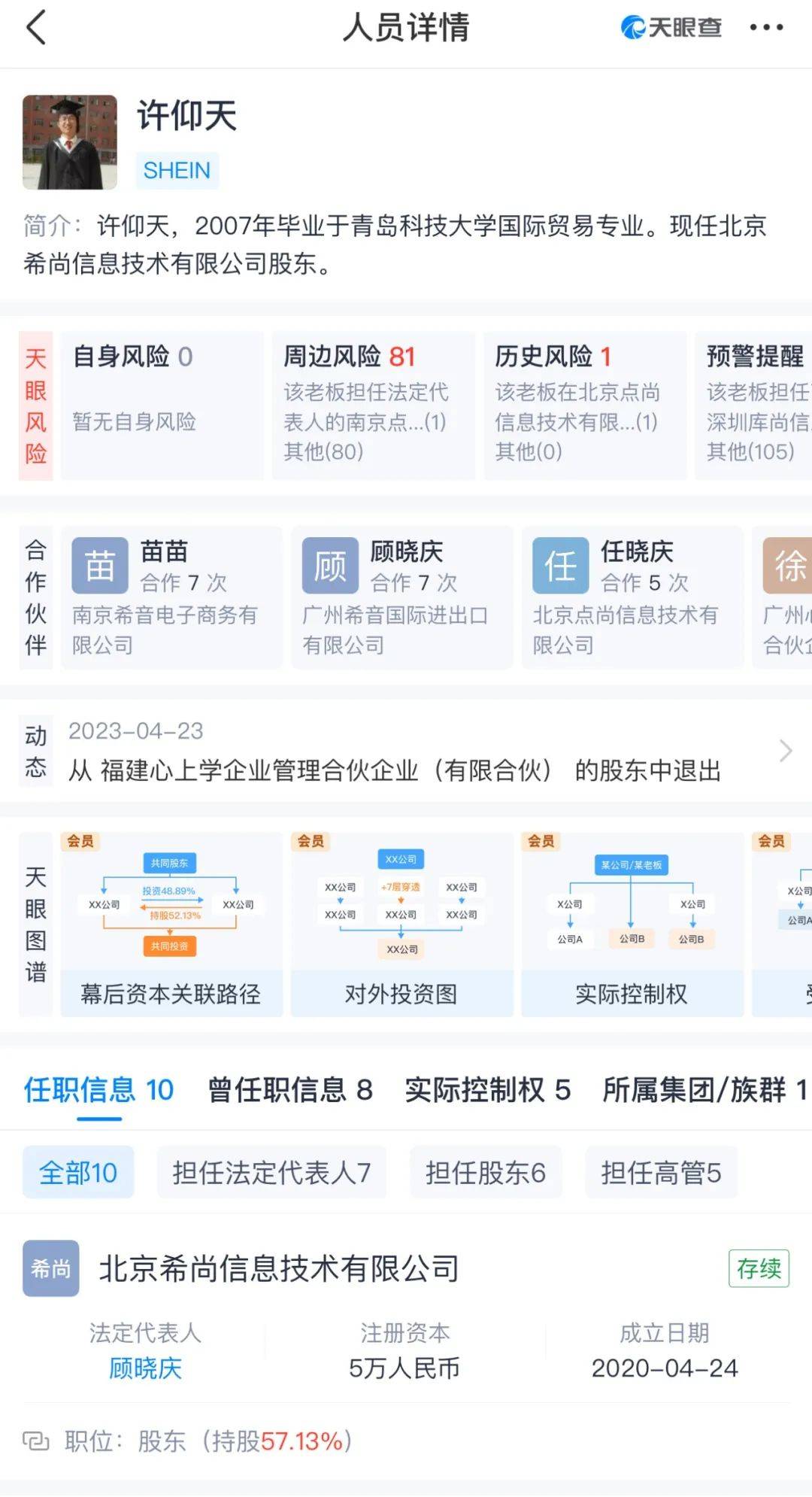Open legal representative 顾晓庆 link

click(146, 1368)
